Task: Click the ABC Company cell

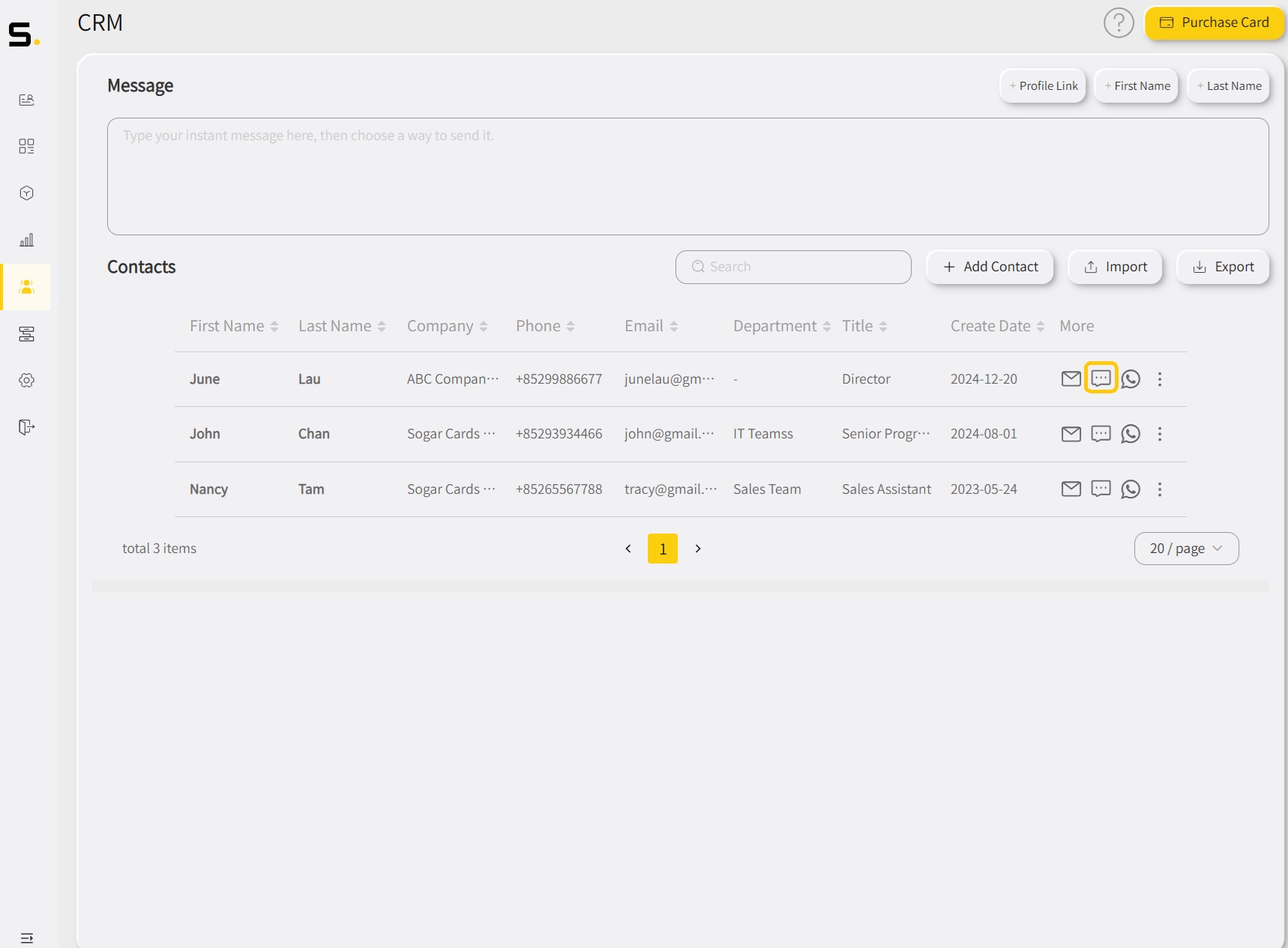Action: (x=453, y=379)
